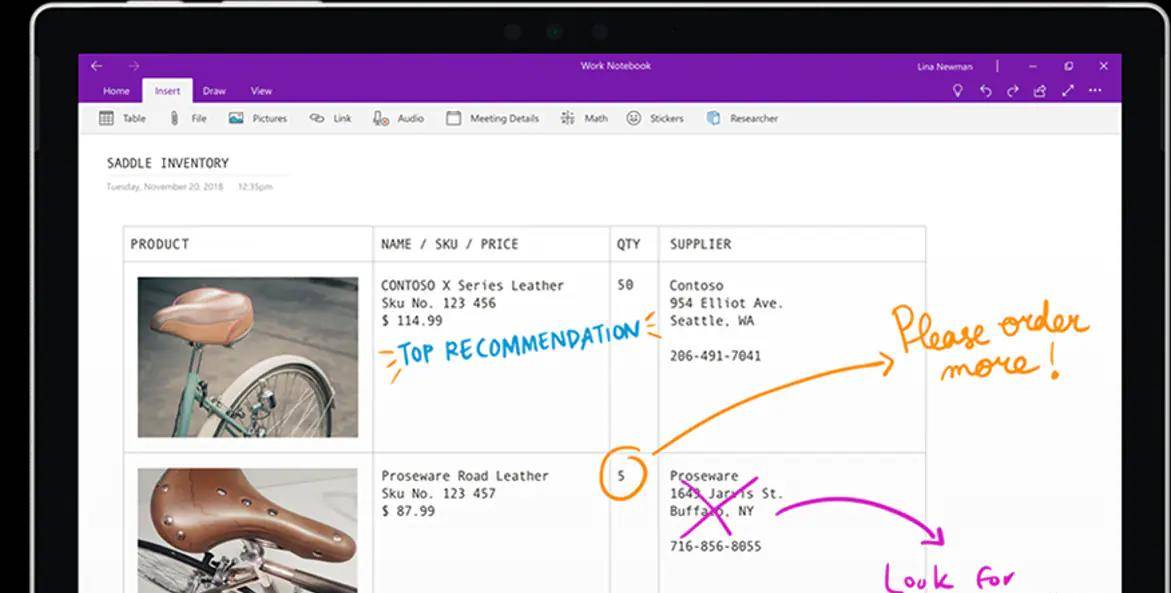The width and height of the screenshot is (1171, 593).
Task: Select the Insert tab
Action: (x=167, y=91)
